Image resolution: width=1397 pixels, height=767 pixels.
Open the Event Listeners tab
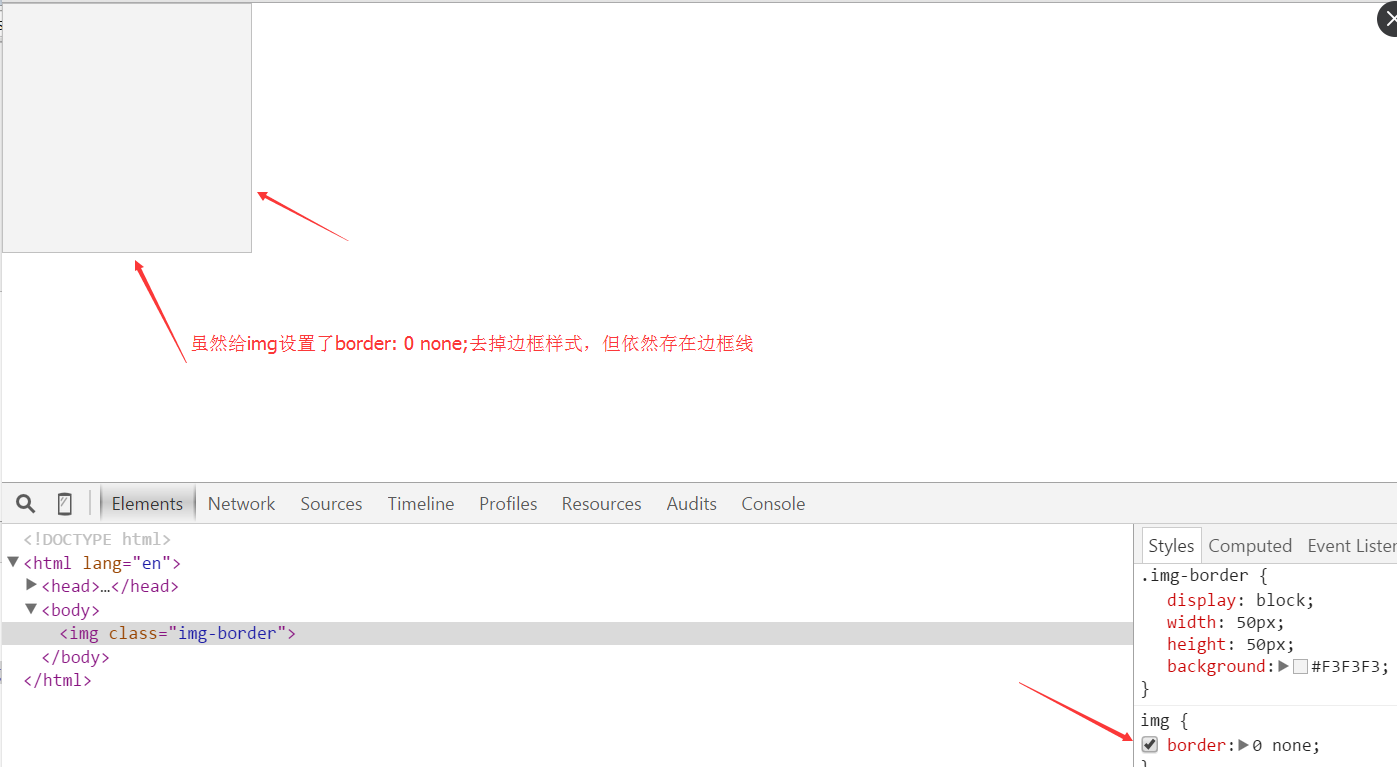pyautogui.click(x=1350, y=545)
